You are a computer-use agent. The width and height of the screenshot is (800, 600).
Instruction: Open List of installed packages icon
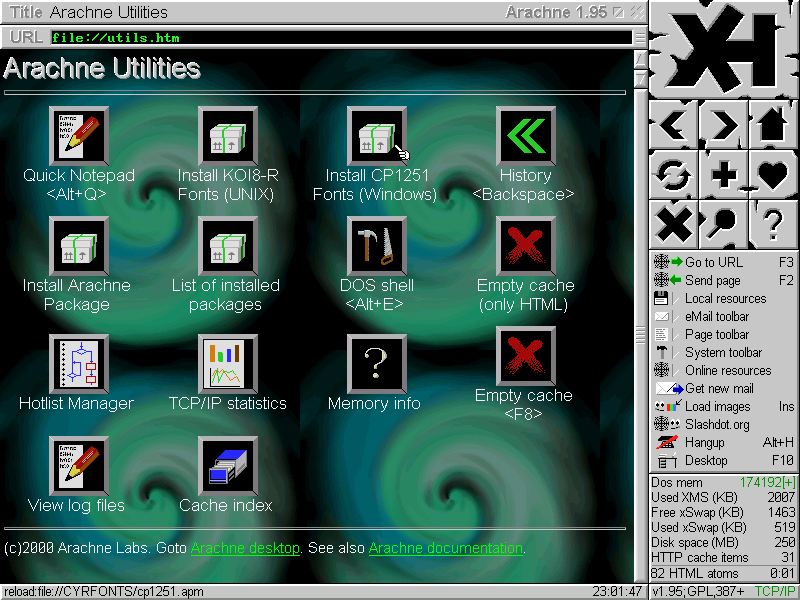(228, 246)
